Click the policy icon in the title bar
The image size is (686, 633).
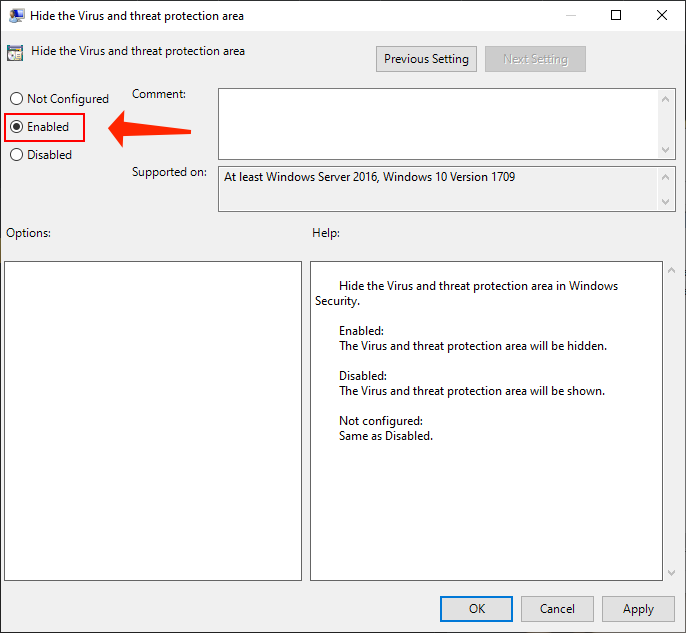pos(17,16)
